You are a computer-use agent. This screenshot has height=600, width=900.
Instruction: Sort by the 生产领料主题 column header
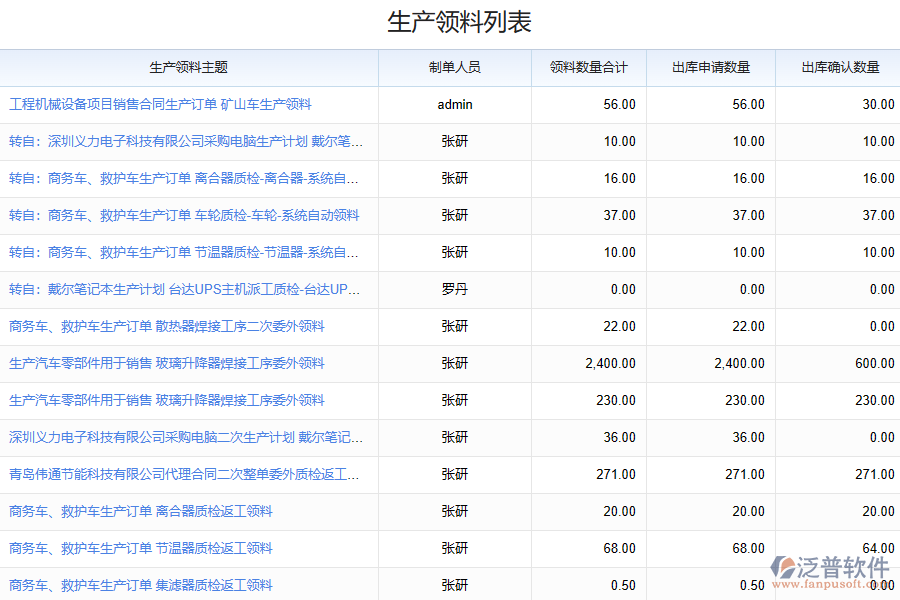pos(189,67)
